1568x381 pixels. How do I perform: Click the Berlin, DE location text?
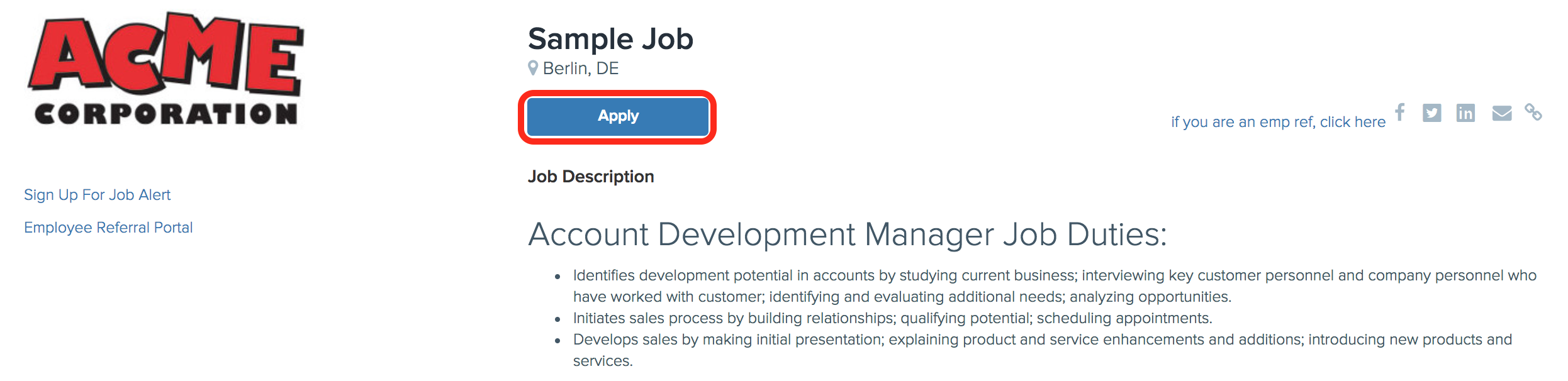tap(581, 68)
